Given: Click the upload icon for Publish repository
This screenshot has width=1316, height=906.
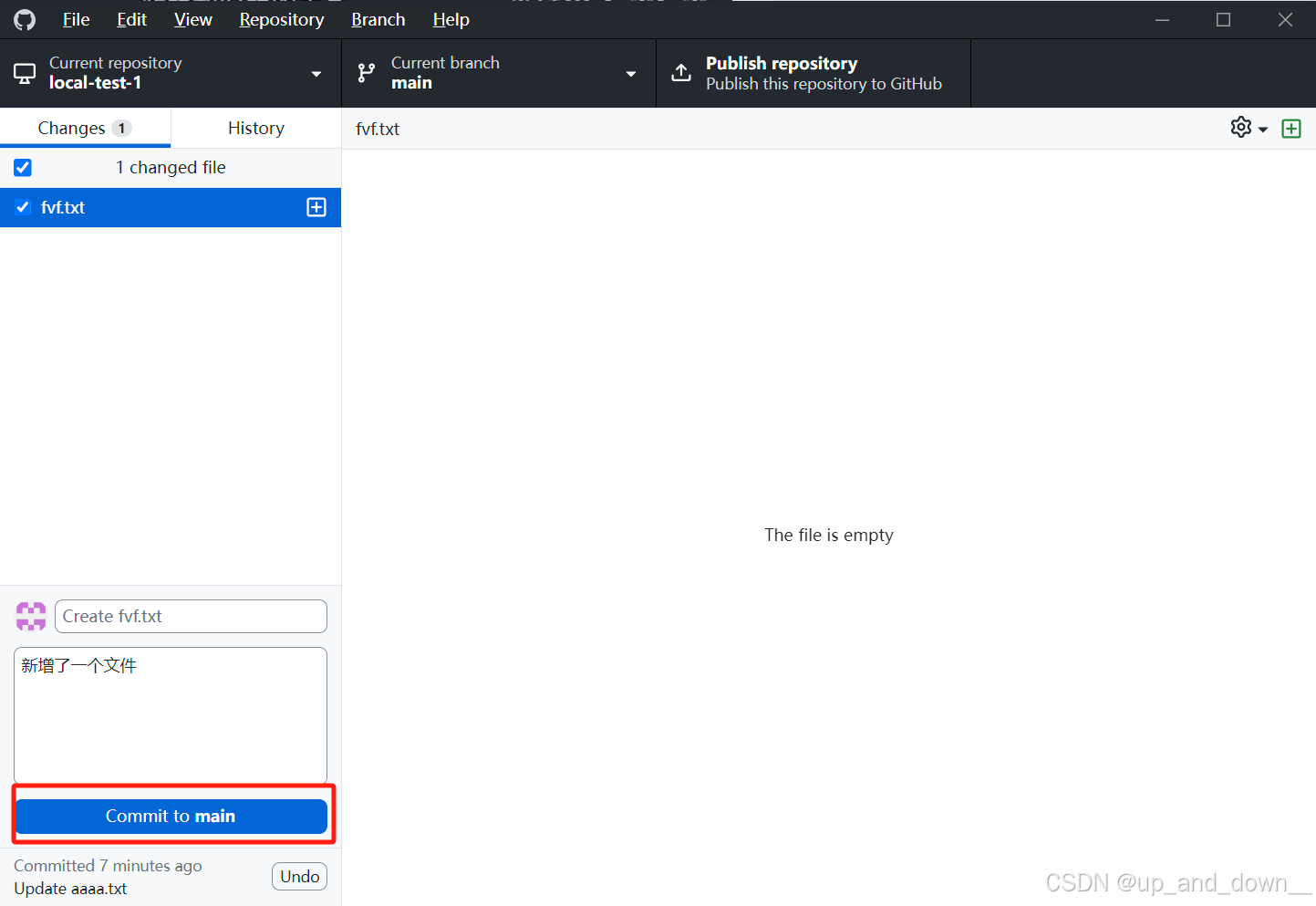Looking at the screenshot, I should [681, 73].
